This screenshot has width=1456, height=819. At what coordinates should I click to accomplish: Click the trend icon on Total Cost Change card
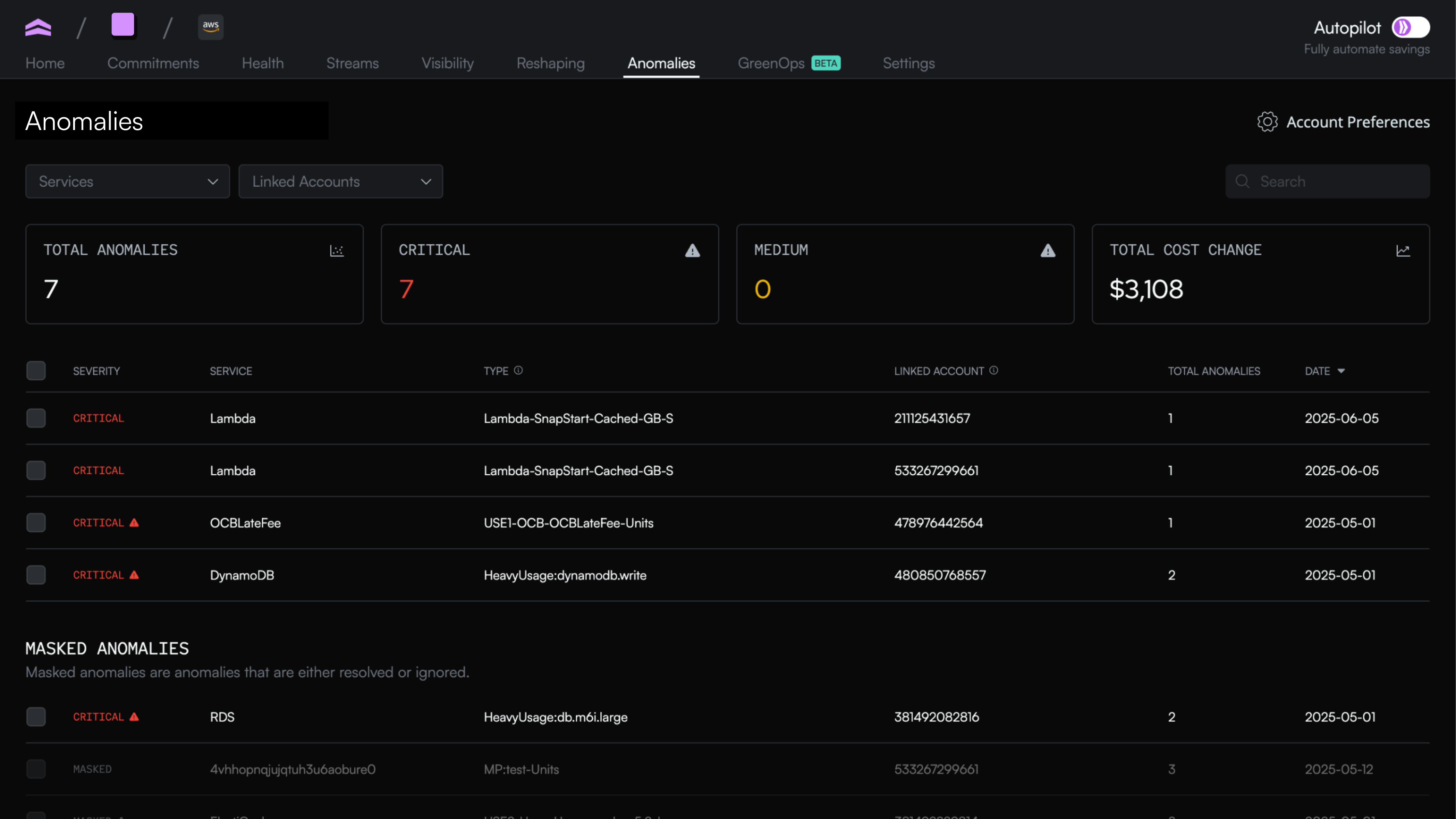pos(1403,250)
